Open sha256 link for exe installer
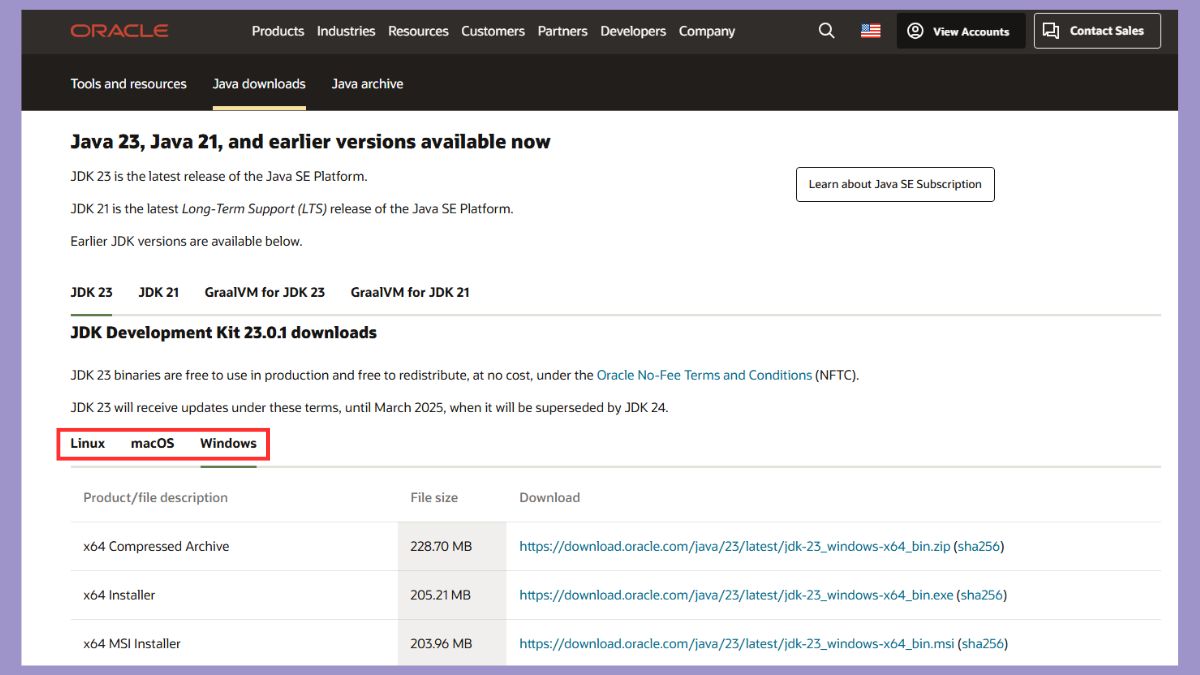Viewport: 1200px width, 675px height. pos(982,595)
